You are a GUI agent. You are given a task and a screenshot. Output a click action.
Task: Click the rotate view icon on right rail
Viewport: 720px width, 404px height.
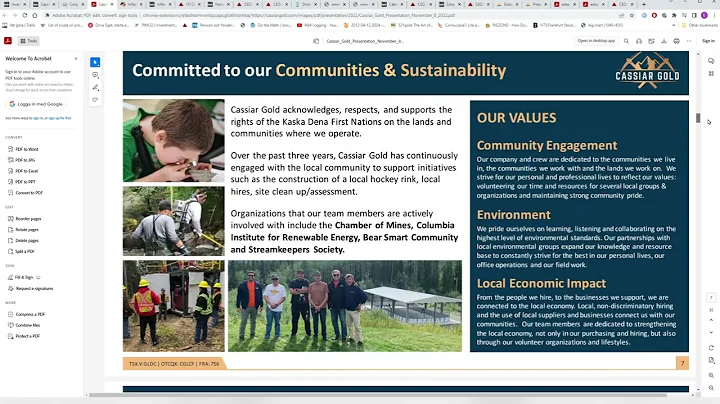(x=711, y=348)
